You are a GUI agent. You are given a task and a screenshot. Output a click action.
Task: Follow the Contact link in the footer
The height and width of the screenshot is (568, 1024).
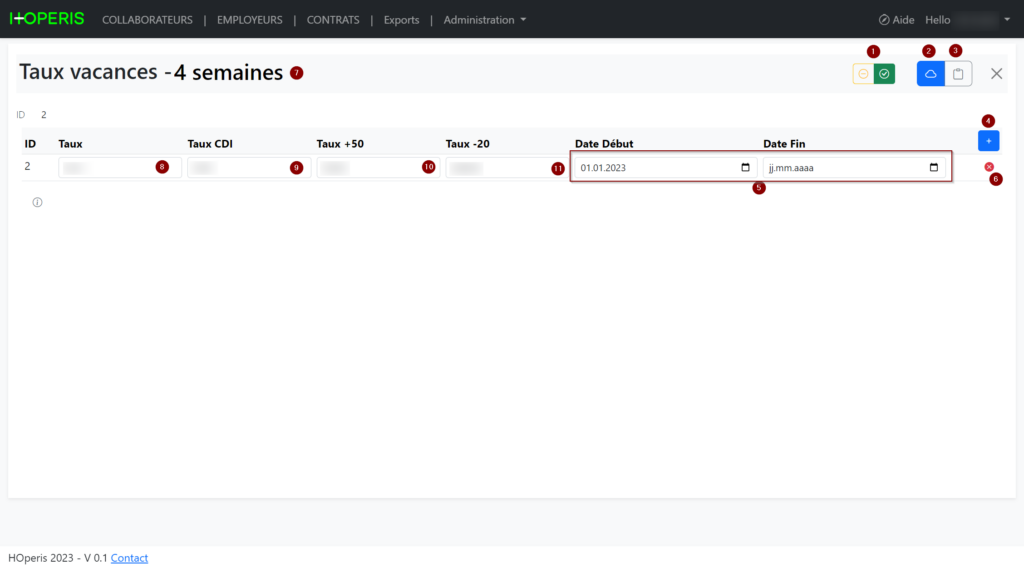129,558
